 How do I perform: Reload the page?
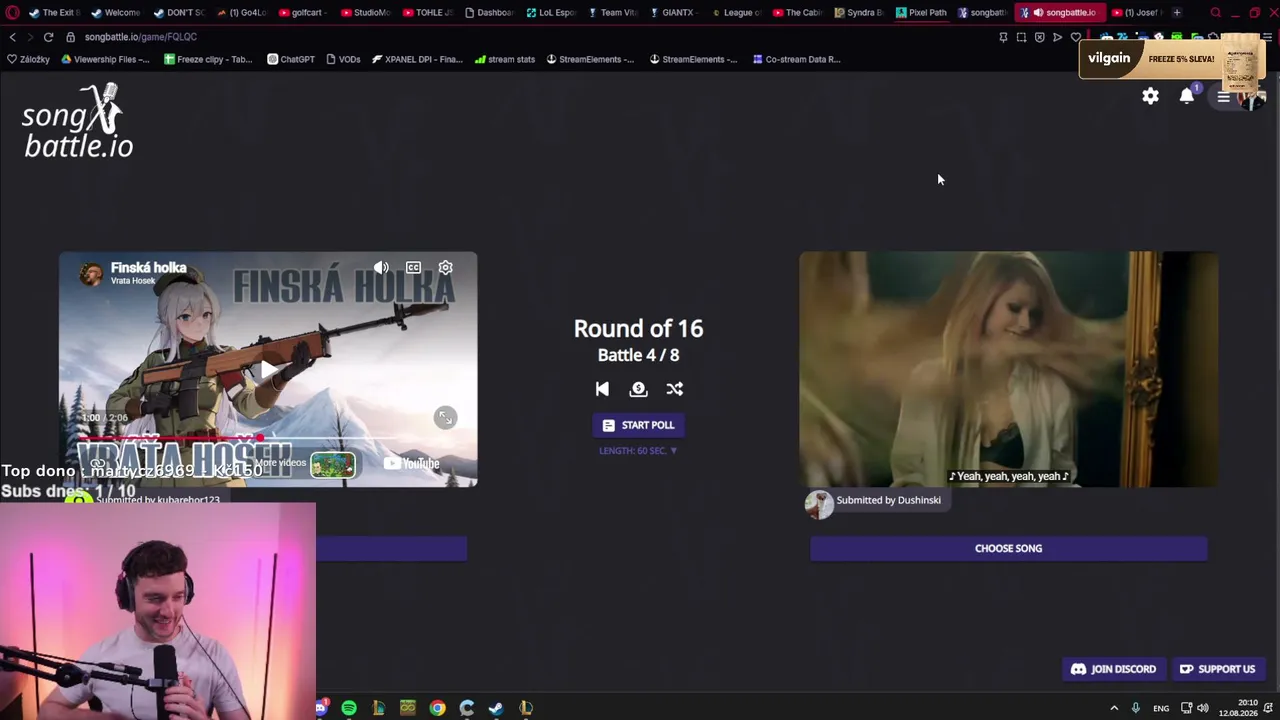[x=48, y=37]
